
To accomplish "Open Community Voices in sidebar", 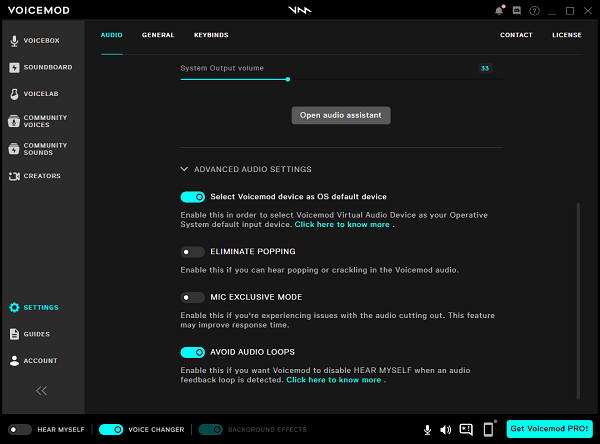I will pos(38,121).
